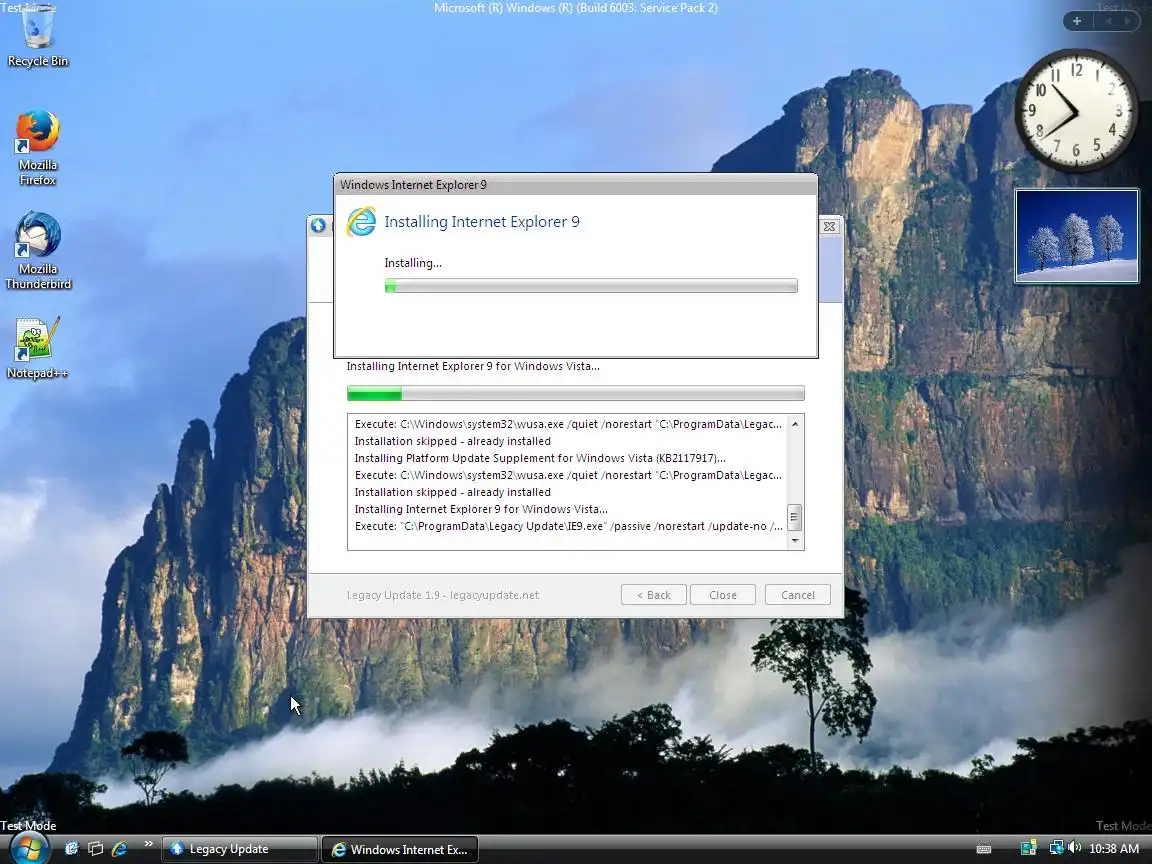The image size is (1152, 864).
Task: Select the Notepad++ desktop shortcut
Action: pos(37,348)
